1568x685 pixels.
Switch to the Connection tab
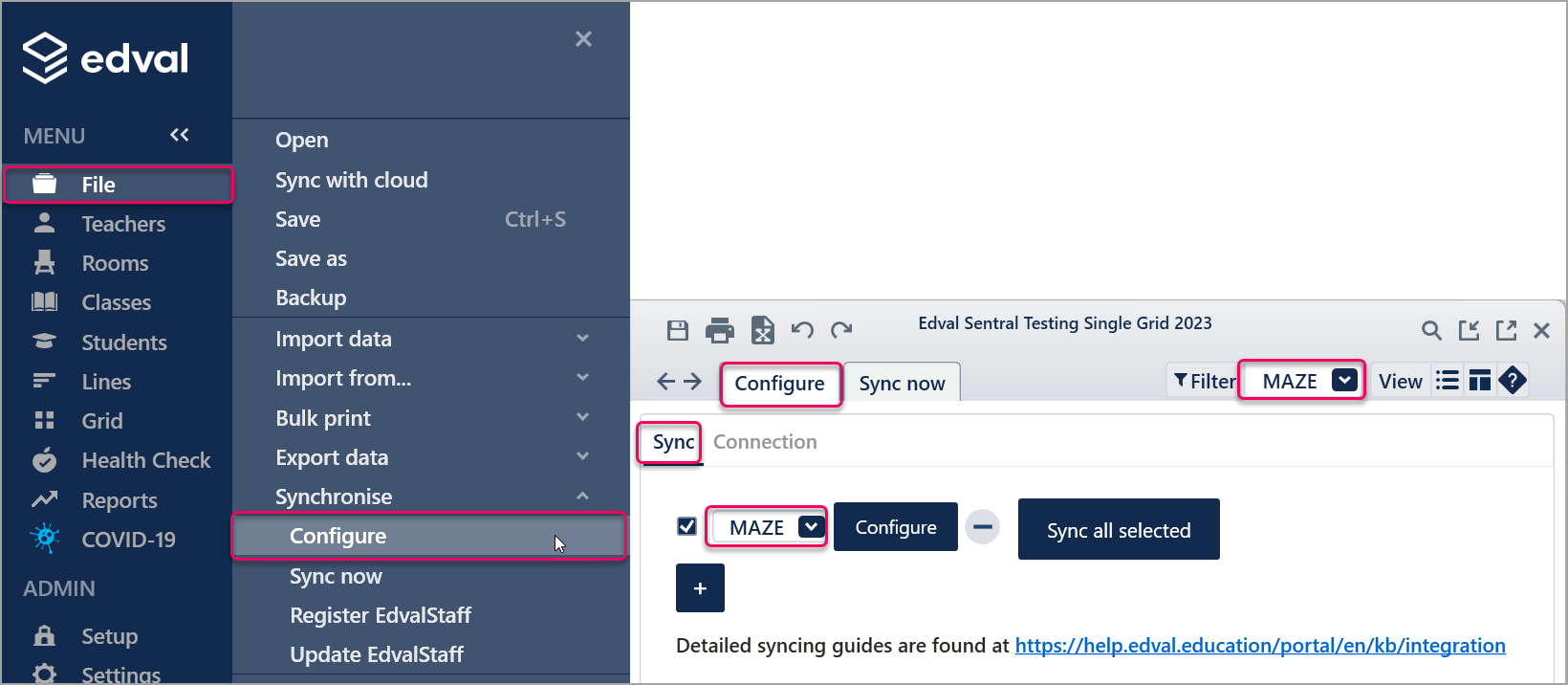(x=765, y=442)
